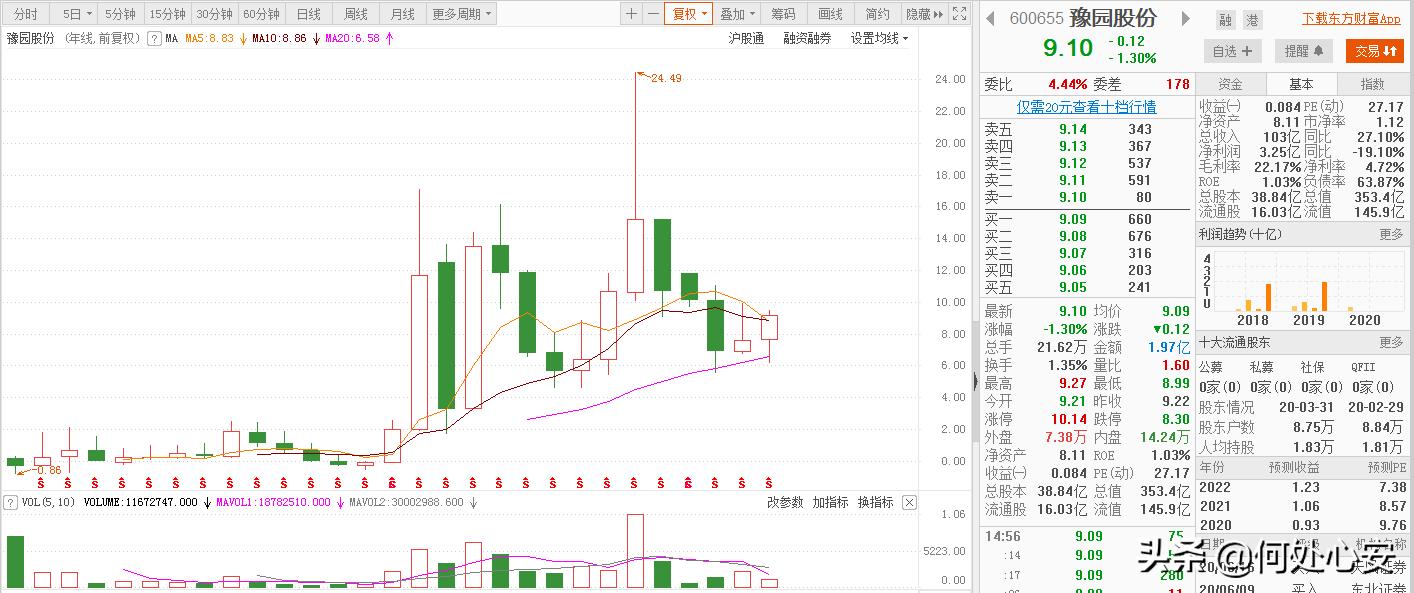Enter fullscreen chart mode
This screenshot has height=593, width=1414.
(x=959, y=14)
